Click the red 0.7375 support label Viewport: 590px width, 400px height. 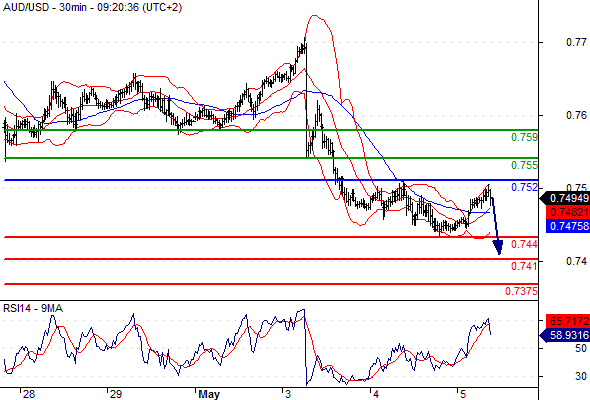[521, 291]
